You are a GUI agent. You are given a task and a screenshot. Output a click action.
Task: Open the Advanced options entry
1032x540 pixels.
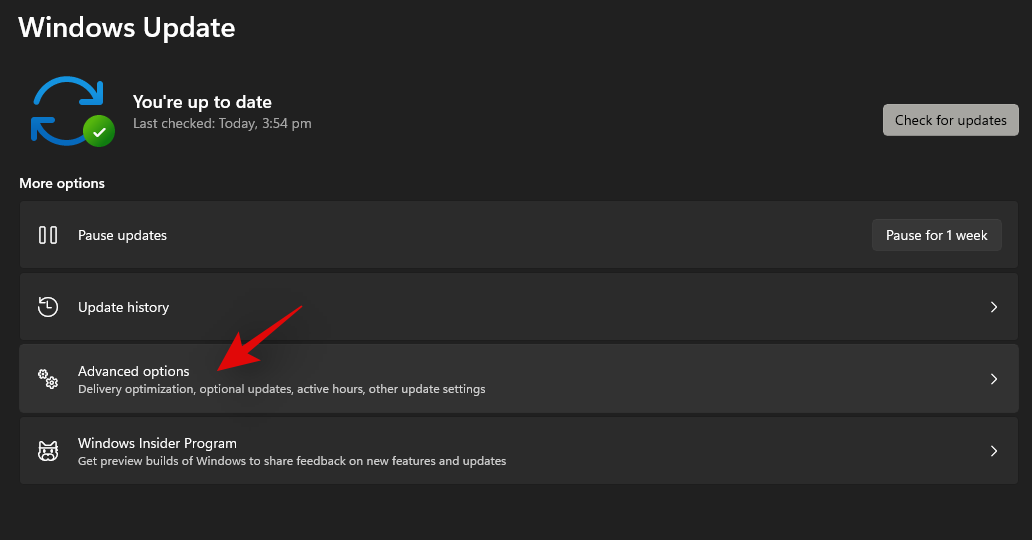click(x=133, y=371)
